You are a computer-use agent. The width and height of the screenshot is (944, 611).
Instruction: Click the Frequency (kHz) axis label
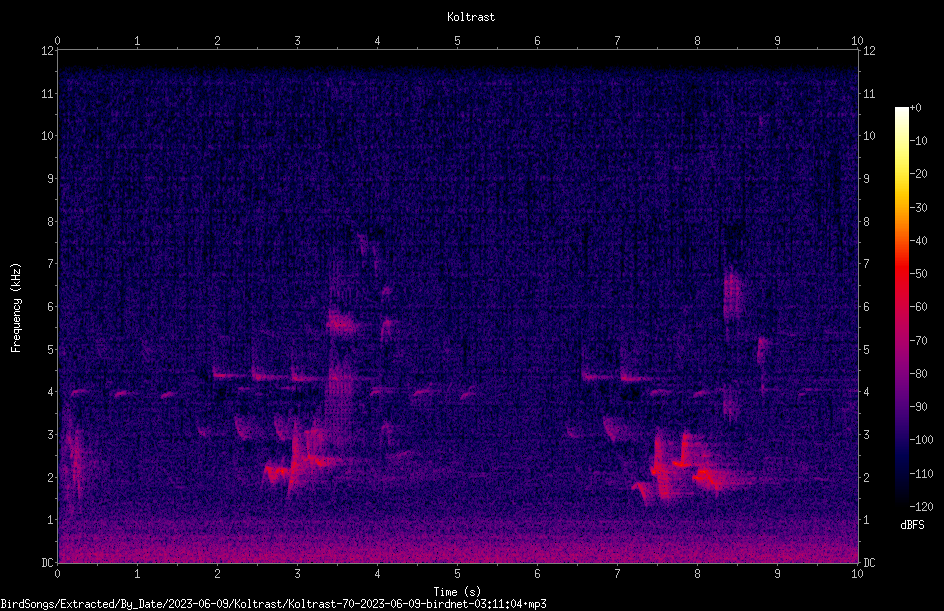[x=16, y=308]
